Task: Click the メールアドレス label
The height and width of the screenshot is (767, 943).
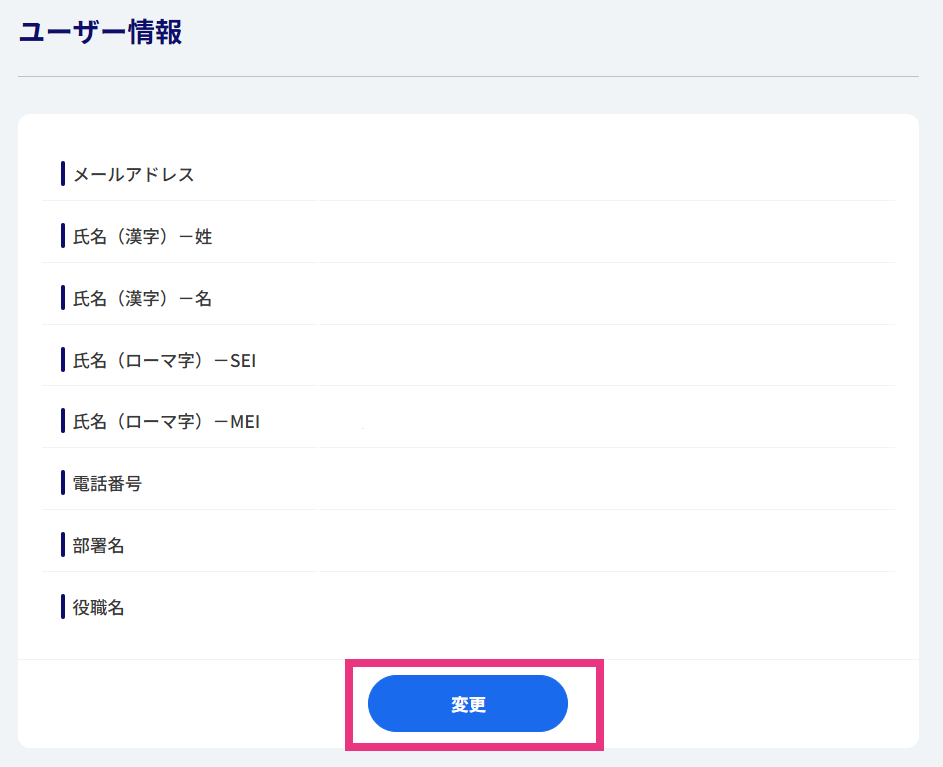Action: 134,174
